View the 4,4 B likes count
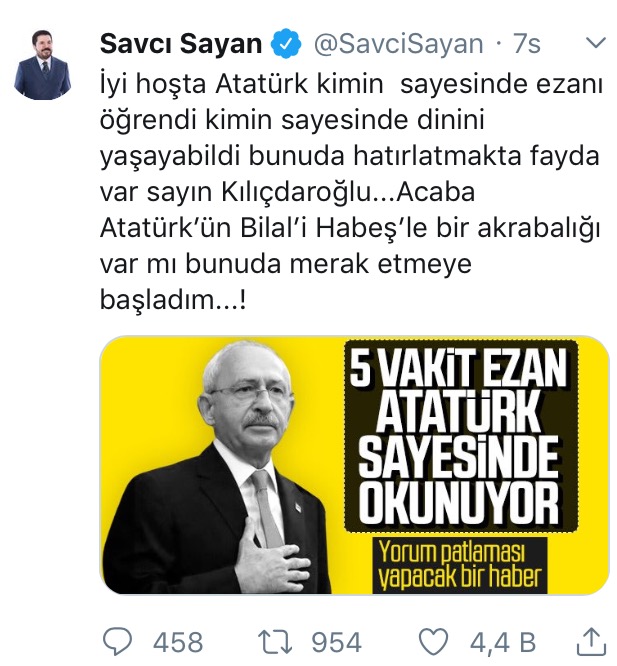617x666 pixels. click(503, 642)
